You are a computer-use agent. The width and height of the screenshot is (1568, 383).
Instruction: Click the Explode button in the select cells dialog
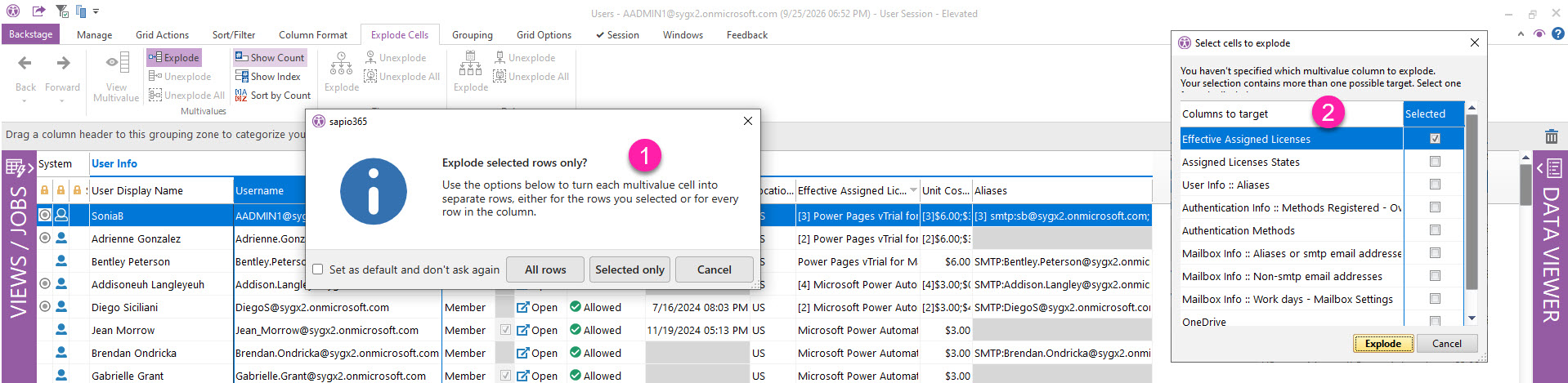[1382, 344]
